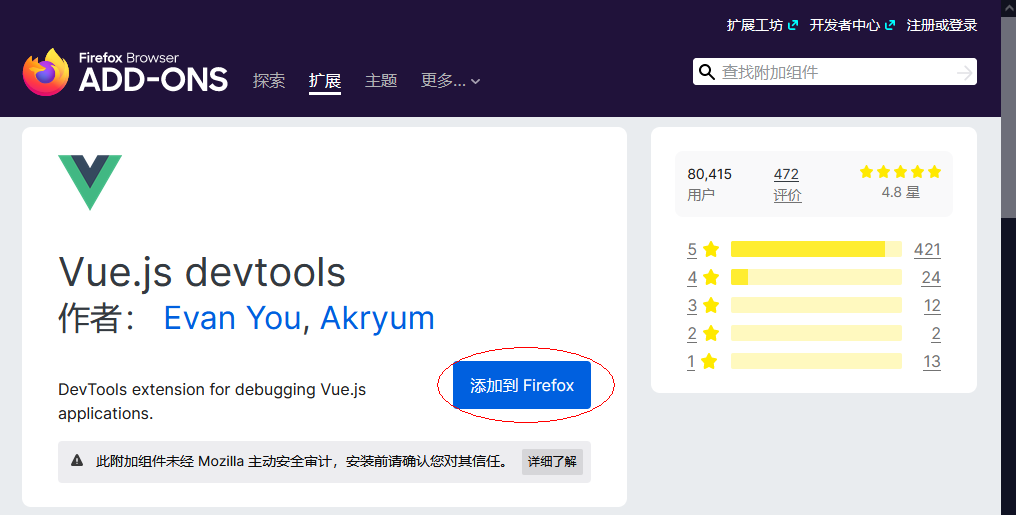Click the star icon in the 5-star row
Image resolution: width=1016 pixels, height=515 pixels.
pos(711,249)
